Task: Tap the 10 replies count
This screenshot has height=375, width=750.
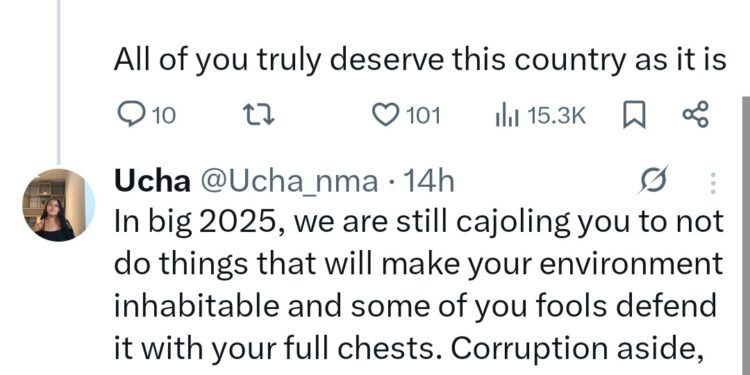Action: point(164,116)
